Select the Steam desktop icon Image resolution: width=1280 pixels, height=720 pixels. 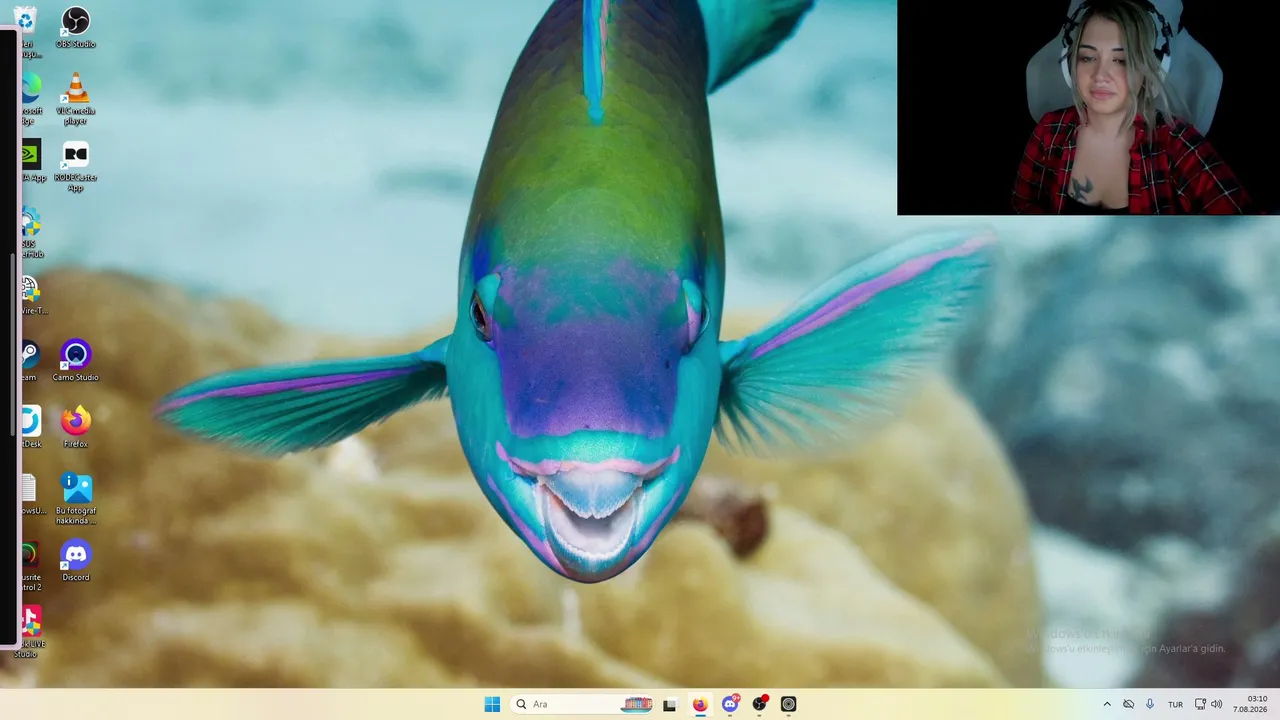[x=29, y=360]
